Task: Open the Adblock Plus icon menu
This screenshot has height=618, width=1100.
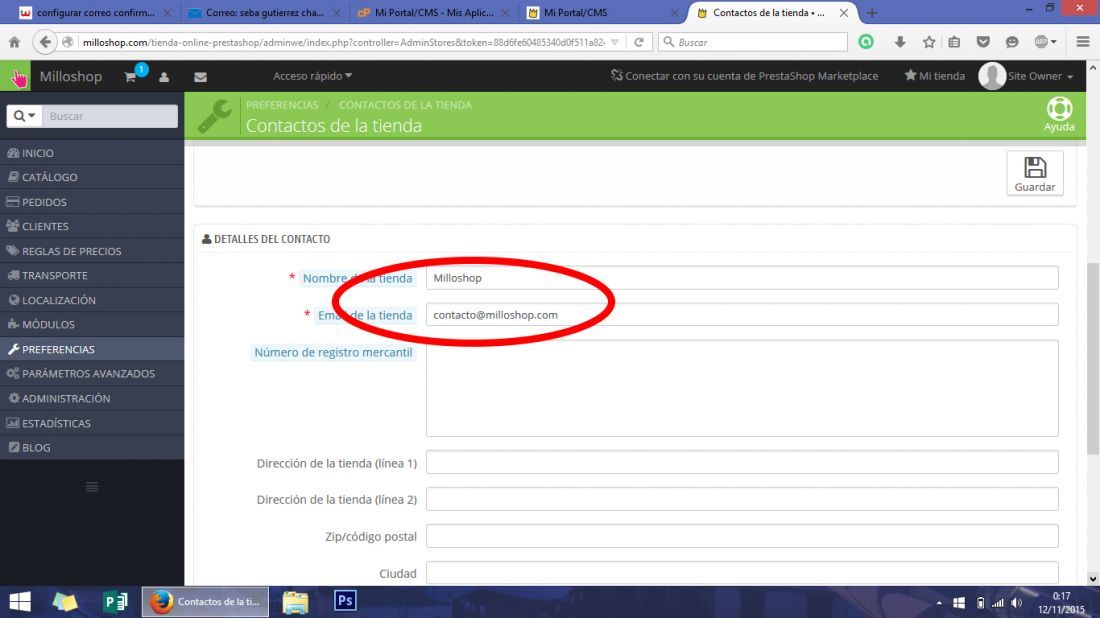Action: (1045, 42)
